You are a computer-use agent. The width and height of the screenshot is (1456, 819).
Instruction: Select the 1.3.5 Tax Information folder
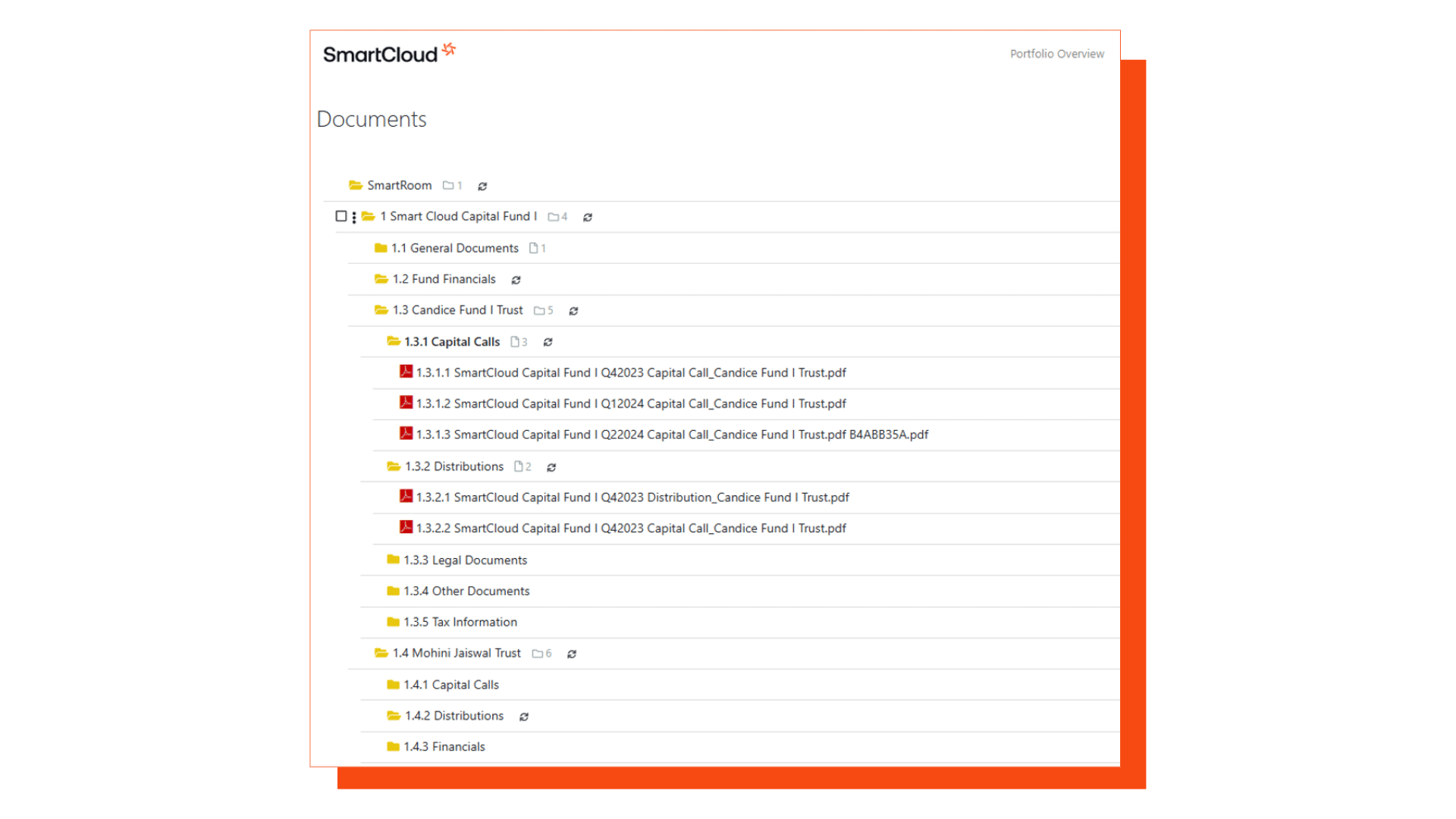460,623
